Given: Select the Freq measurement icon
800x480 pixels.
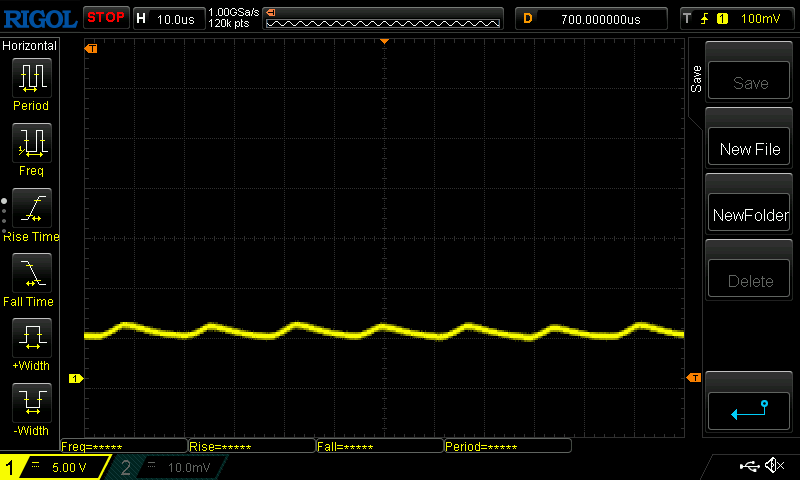Looking at the screenshot, I should (31, 143).
